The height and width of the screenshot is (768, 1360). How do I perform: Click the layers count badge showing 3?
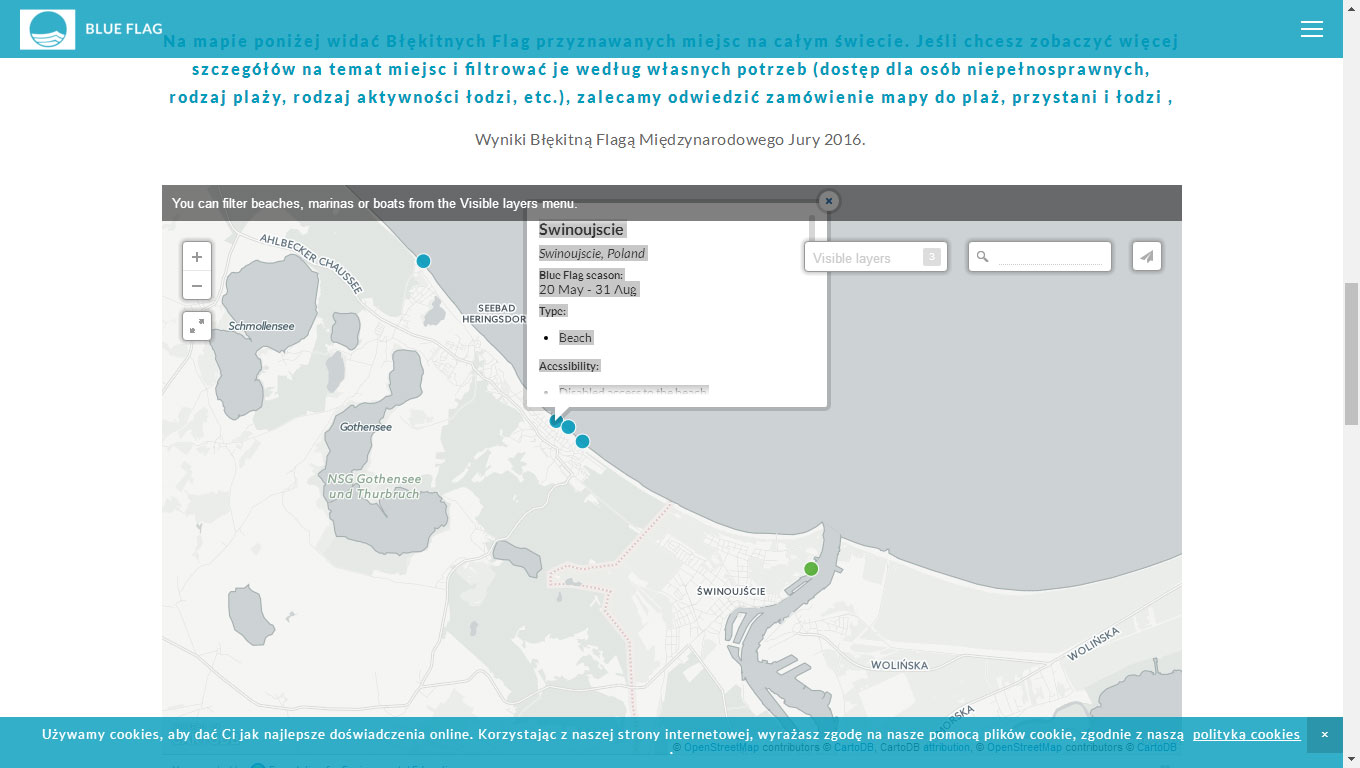tap(931, 257)
